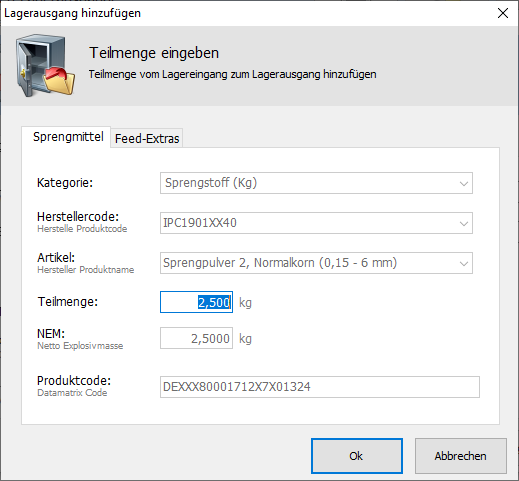Cancel with the Abbrechen button

point(461,456)
